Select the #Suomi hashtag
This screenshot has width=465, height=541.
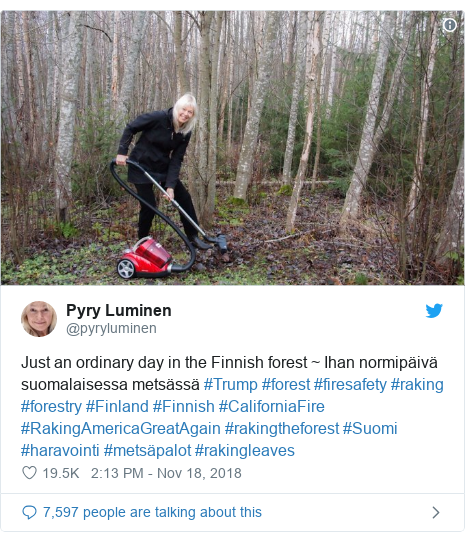pos(370,429)
